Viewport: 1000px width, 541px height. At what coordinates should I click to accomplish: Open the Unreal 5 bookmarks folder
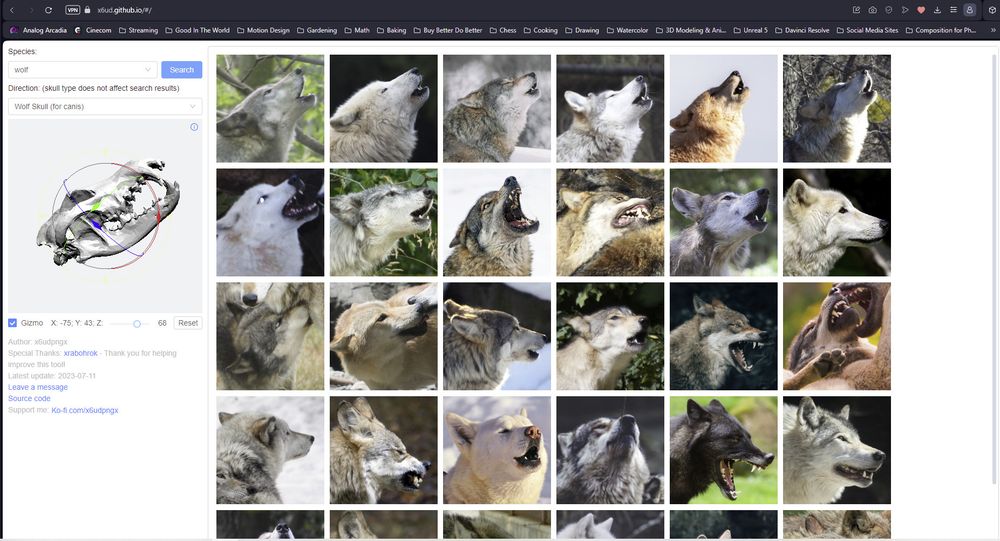[750, 30]
